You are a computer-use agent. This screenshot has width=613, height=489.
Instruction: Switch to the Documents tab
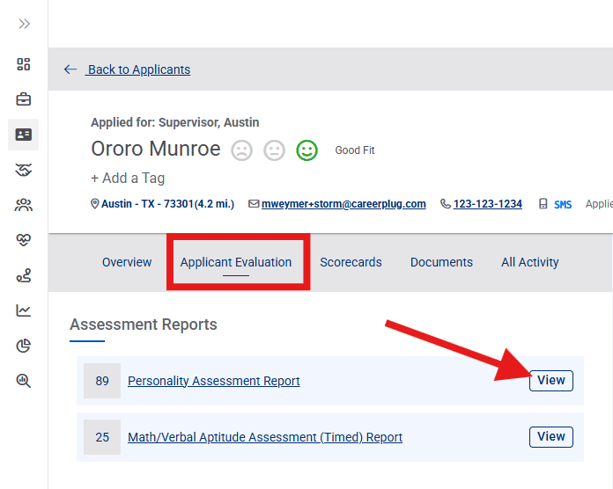click(x=441, y=262)
